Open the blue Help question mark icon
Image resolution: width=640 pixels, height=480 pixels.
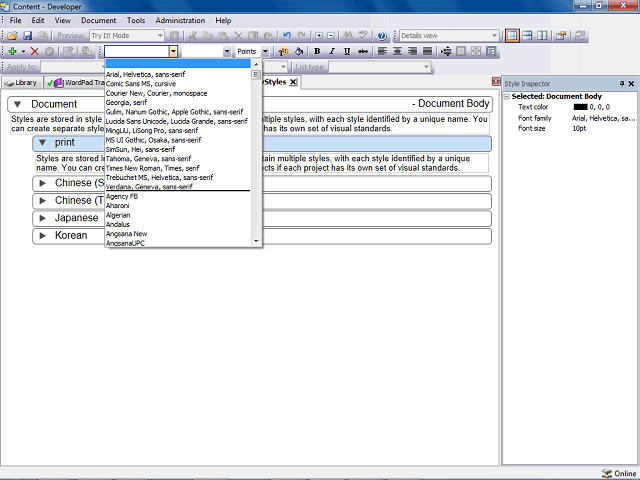pyautogui.click(x=382, y=36)
